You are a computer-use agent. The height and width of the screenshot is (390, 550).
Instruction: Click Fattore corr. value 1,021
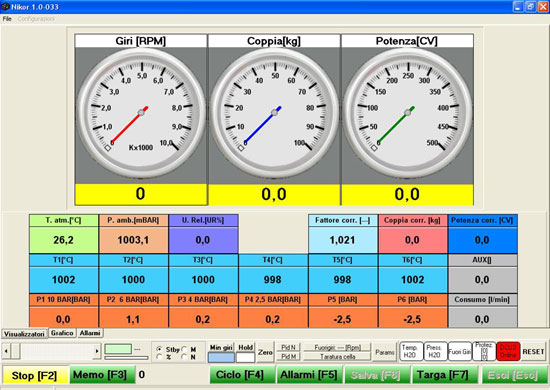(343, 240)
